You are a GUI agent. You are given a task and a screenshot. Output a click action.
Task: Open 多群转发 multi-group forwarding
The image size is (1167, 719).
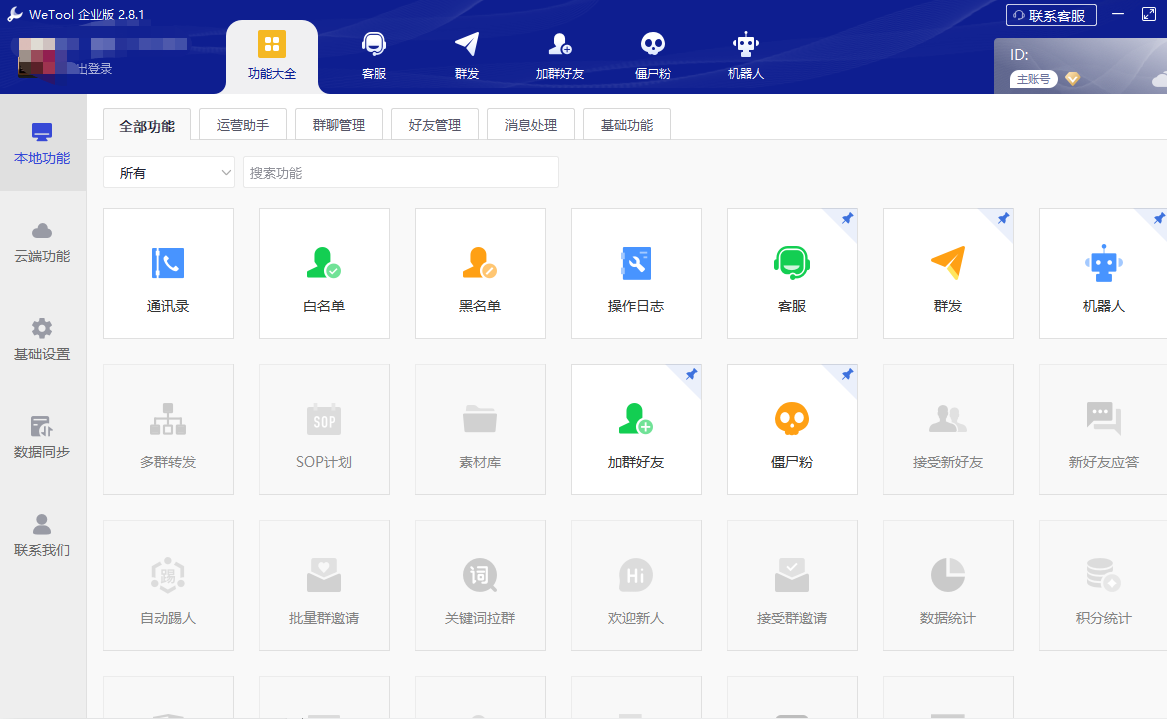168,429
